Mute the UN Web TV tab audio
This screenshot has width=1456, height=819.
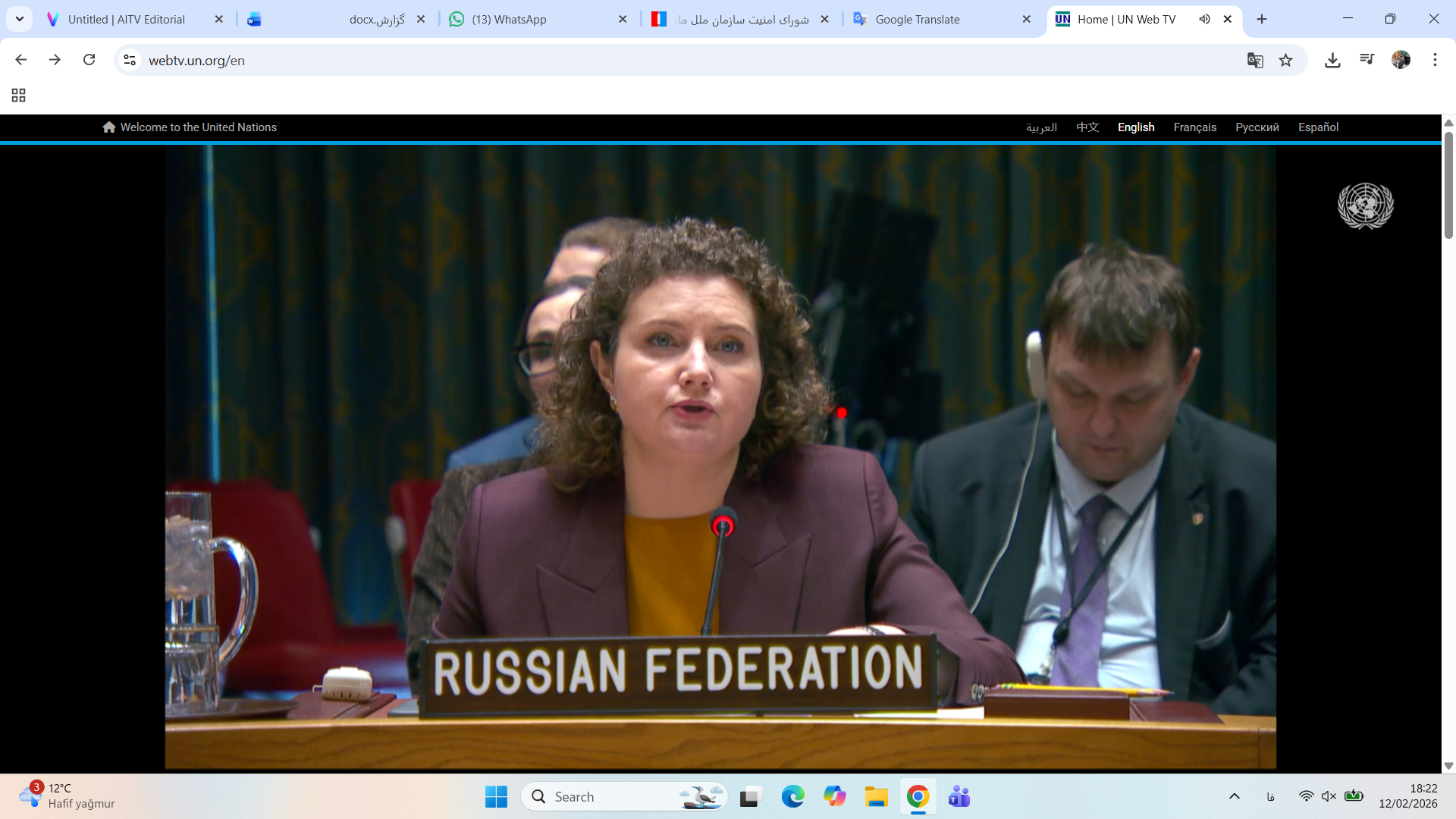tap(1204, 19)
